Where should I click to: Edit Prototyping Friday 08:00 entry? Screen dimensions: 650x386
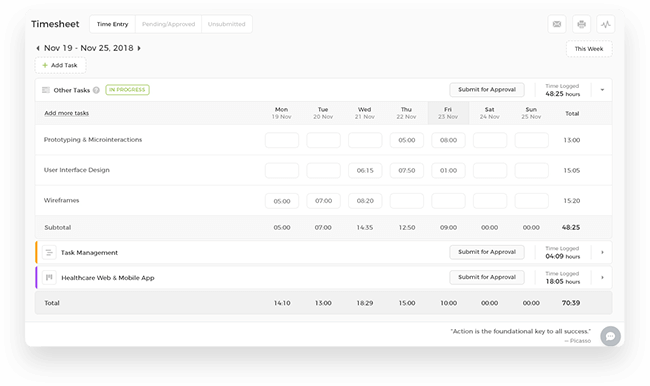448,140
